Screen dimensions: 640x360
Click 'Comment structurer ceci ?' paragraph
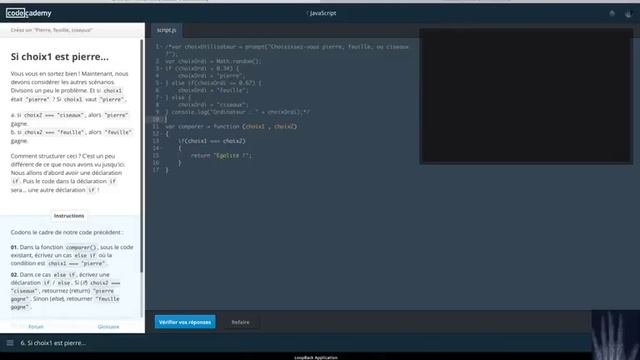coord(69,173)
